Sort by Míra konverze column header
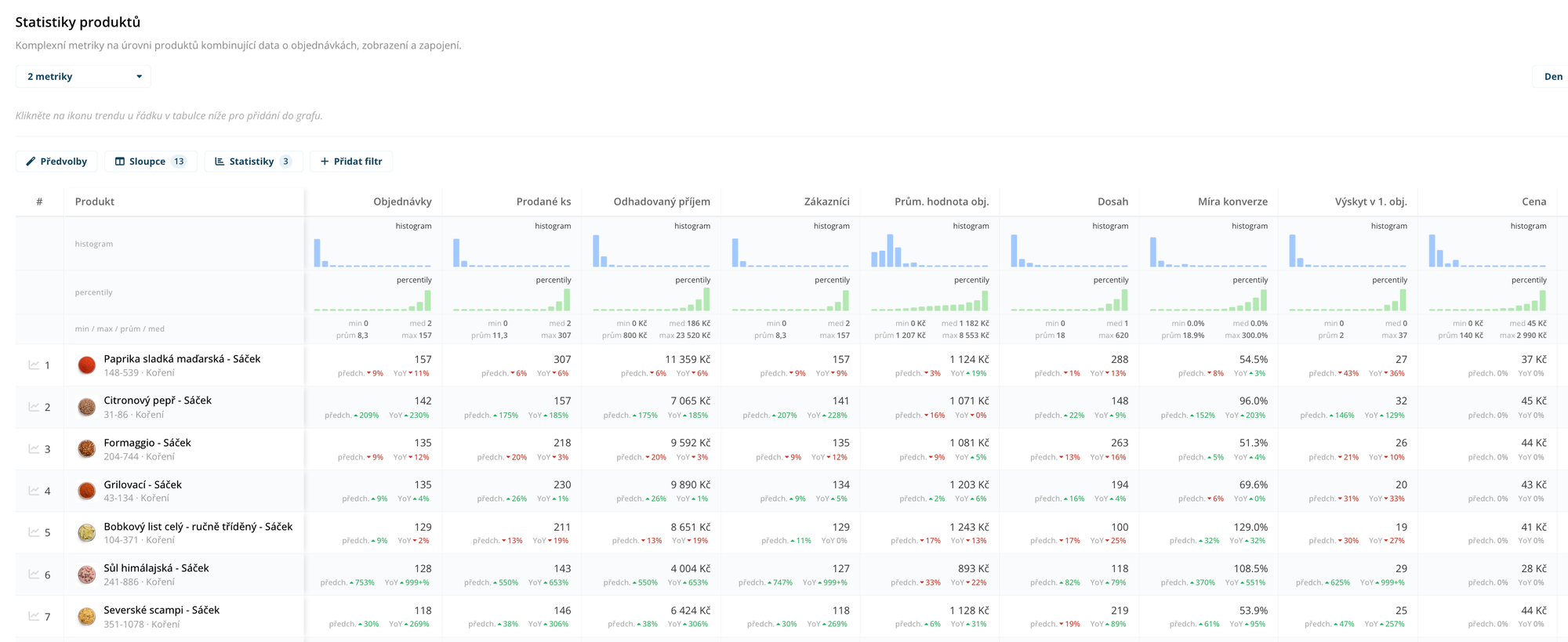This screenshot has width=1568, height=642. tap(1232, 201)
